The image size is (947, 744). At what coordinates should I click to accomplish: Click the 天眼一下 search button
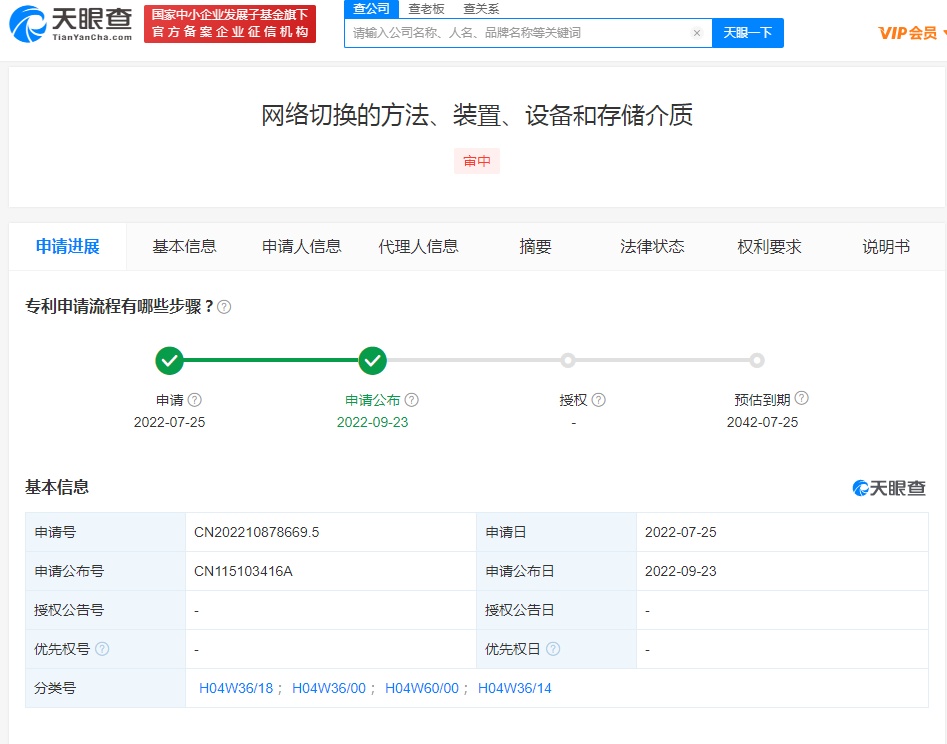pos(748,33)
